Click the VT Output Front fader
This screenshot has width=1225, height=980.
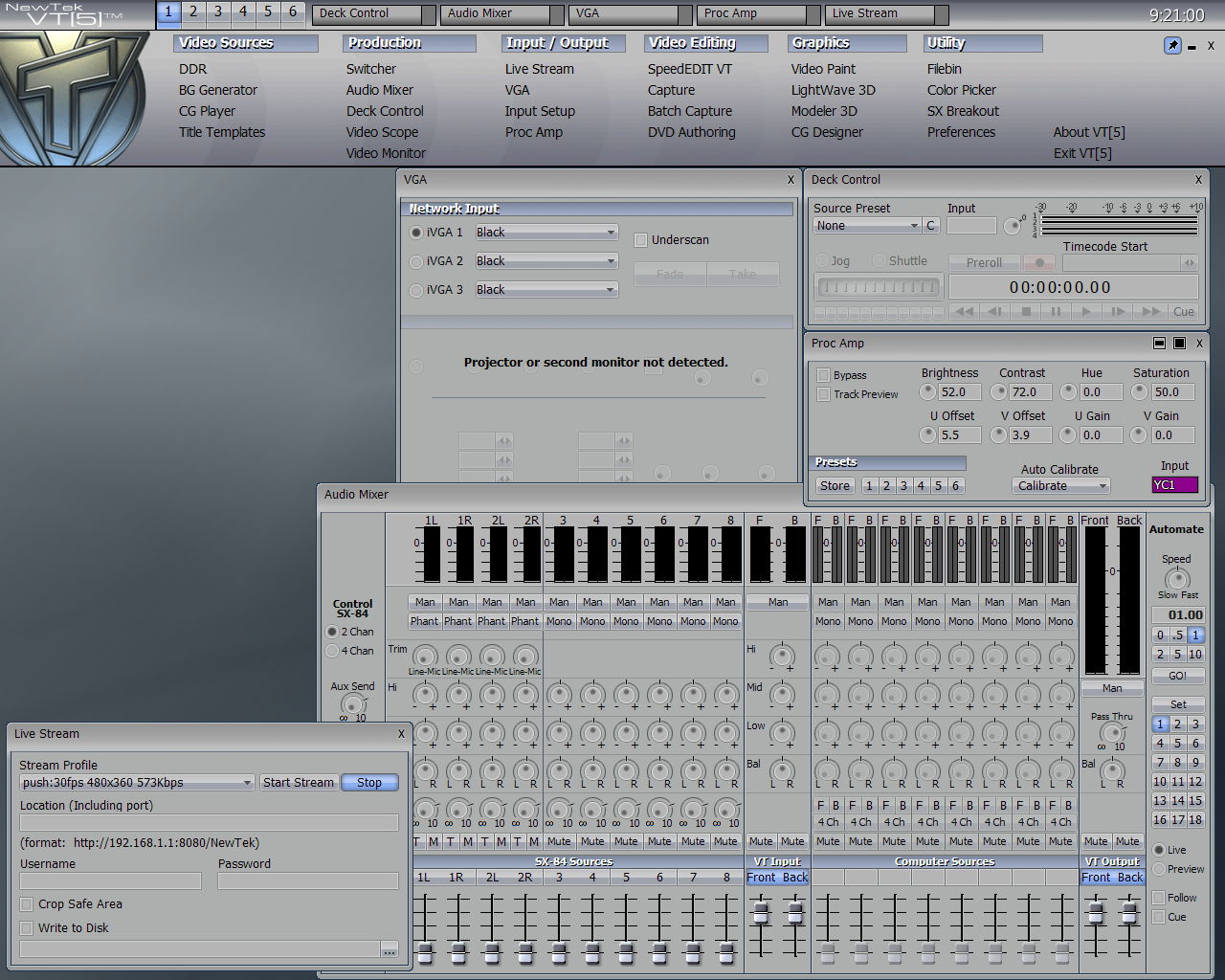point(1096,915)
